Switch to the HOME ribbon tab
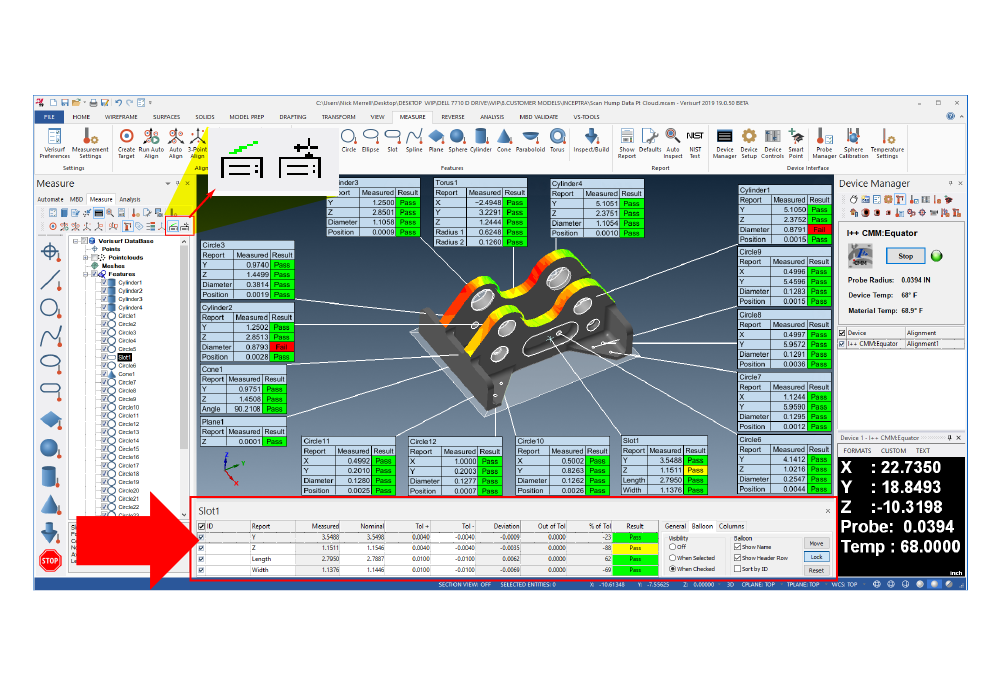 pos(81,117)
